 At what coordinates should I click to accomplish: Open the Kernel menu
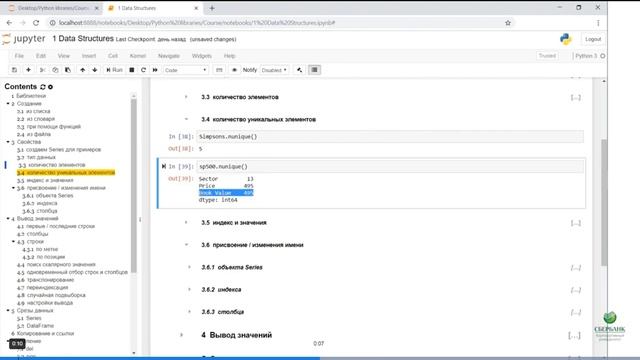138,56
